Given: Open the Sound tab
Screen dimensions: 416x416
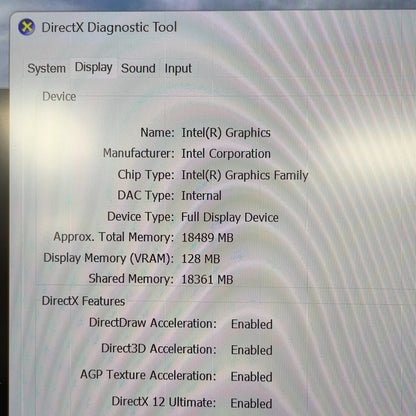Looking at the screenshot, I should tap(138, 68).
